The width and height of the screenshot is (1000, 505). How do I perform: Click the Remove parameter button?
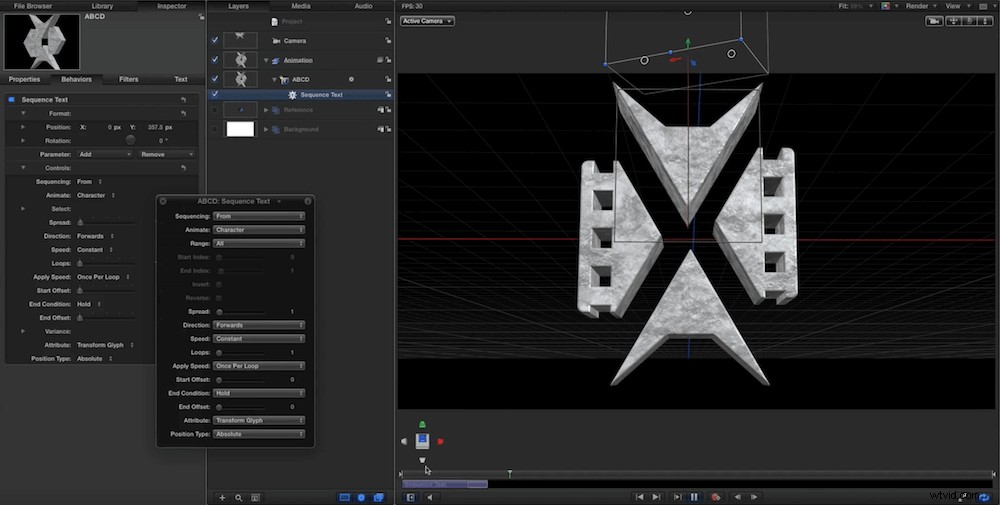click(x=167, y=154)
